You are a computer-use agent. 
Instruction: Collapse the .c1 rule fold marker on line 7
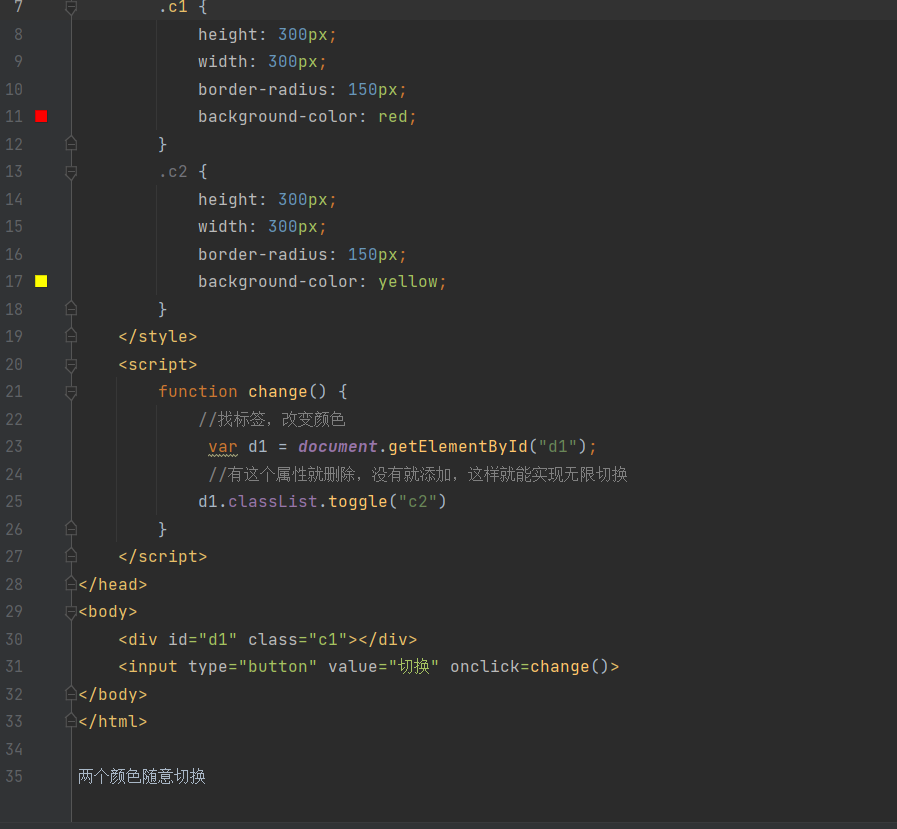click(71, 7)
